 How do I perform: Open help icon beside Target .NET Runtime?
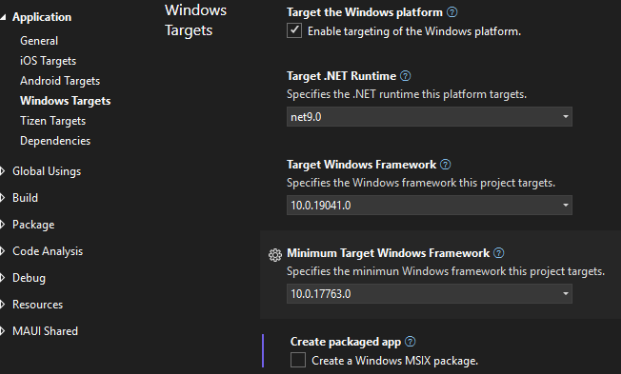click(406, 76)
